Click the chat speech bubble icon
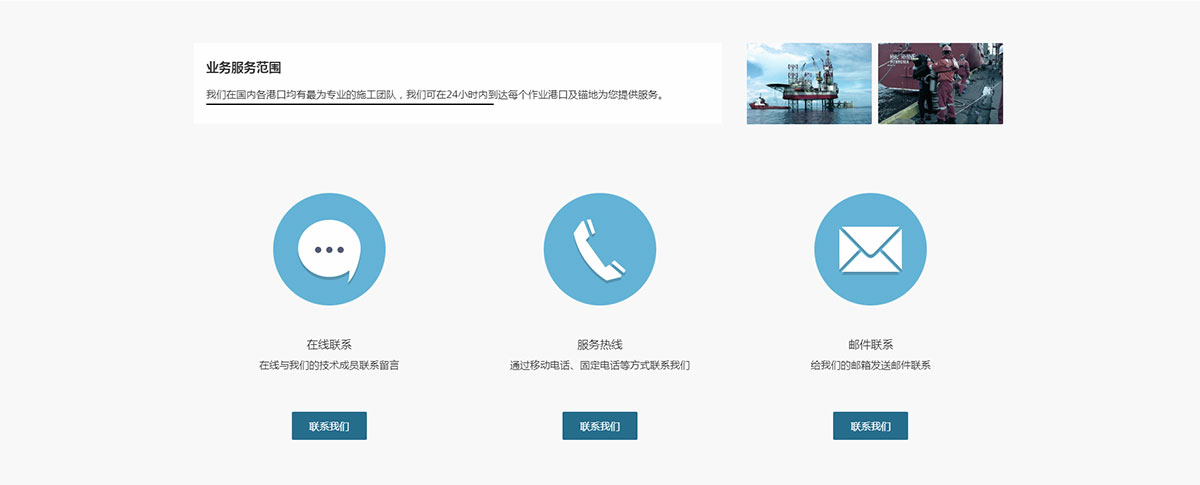 coord(329,249)
